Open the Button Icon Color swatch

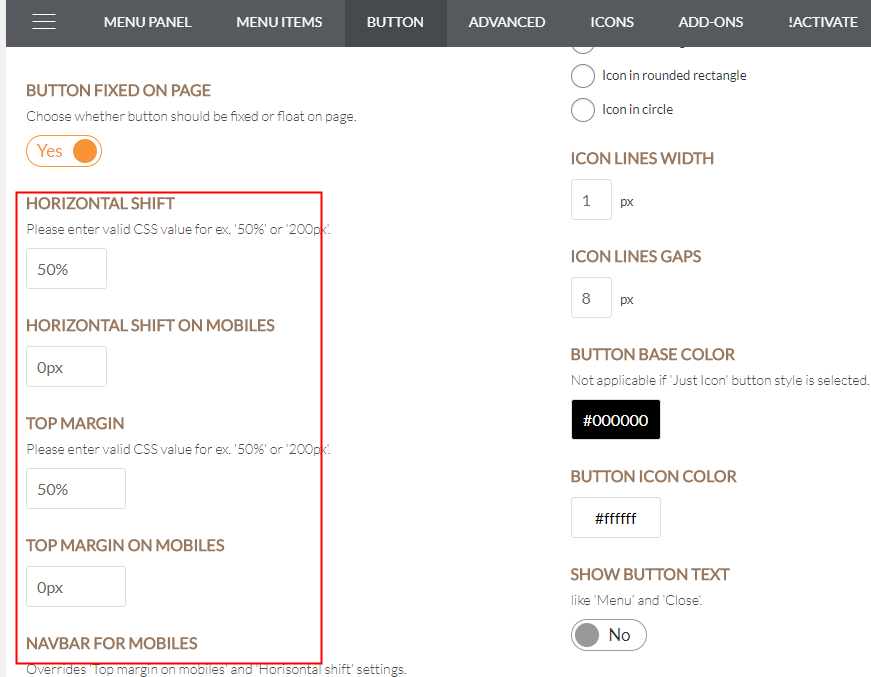click(x=615, y=518)
